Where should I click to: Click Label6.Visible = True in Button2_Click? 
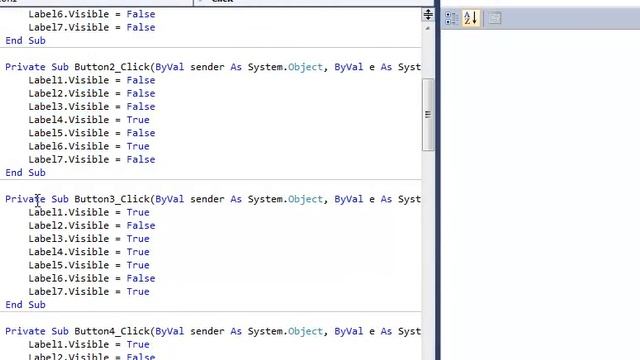click(x=89, y=147)
